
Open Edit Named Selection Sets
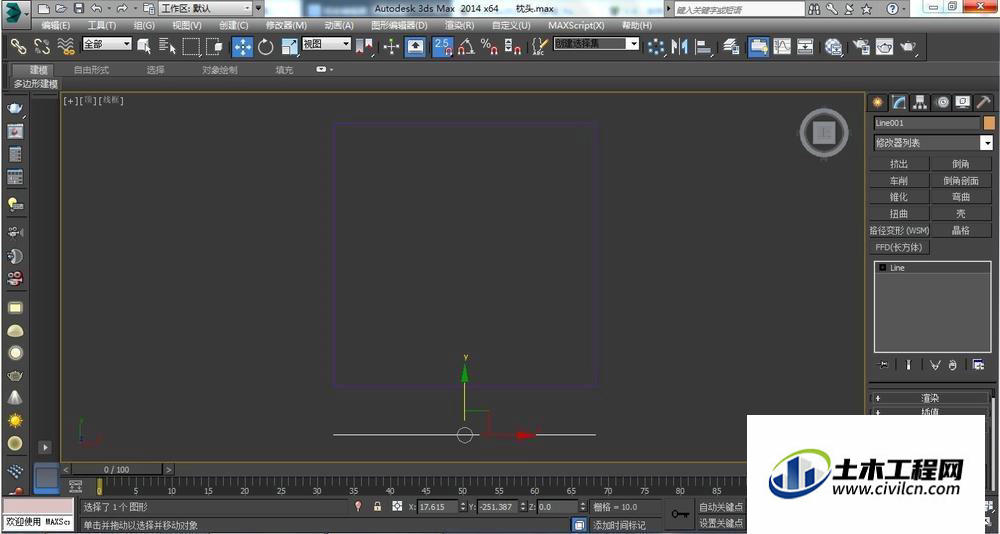540,47
